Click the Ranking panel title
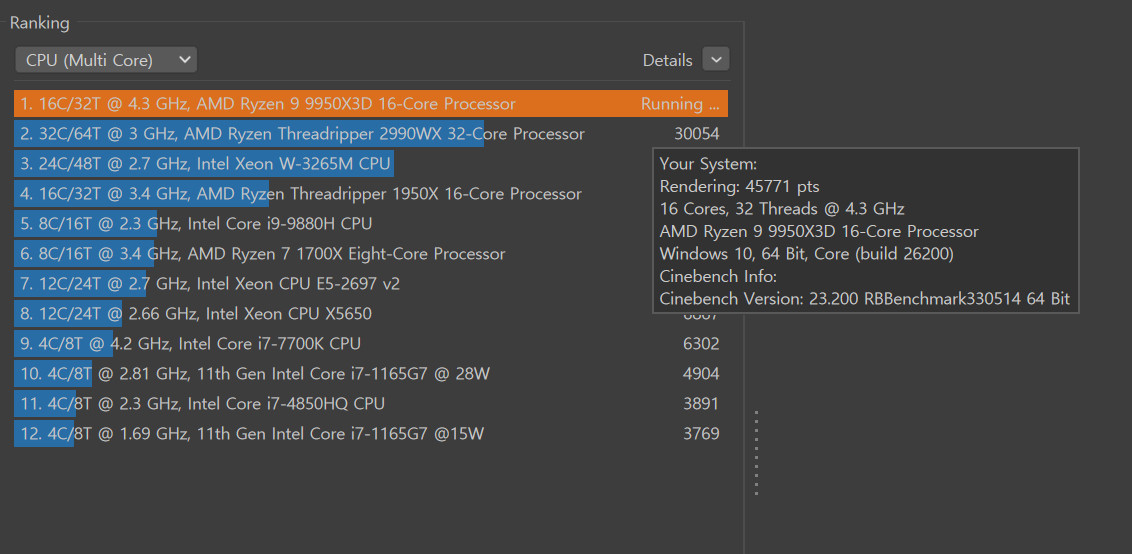 click(40, 23)
